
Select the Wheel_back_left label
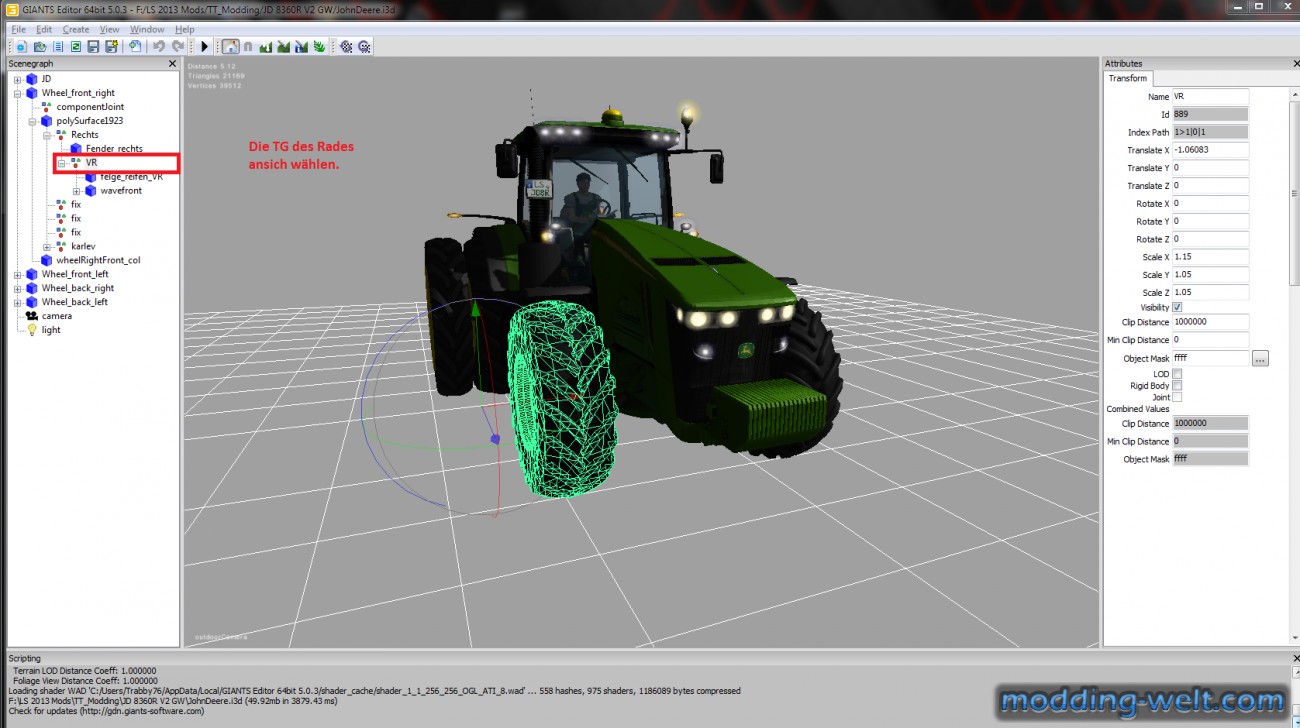click(x=75, y=302)
